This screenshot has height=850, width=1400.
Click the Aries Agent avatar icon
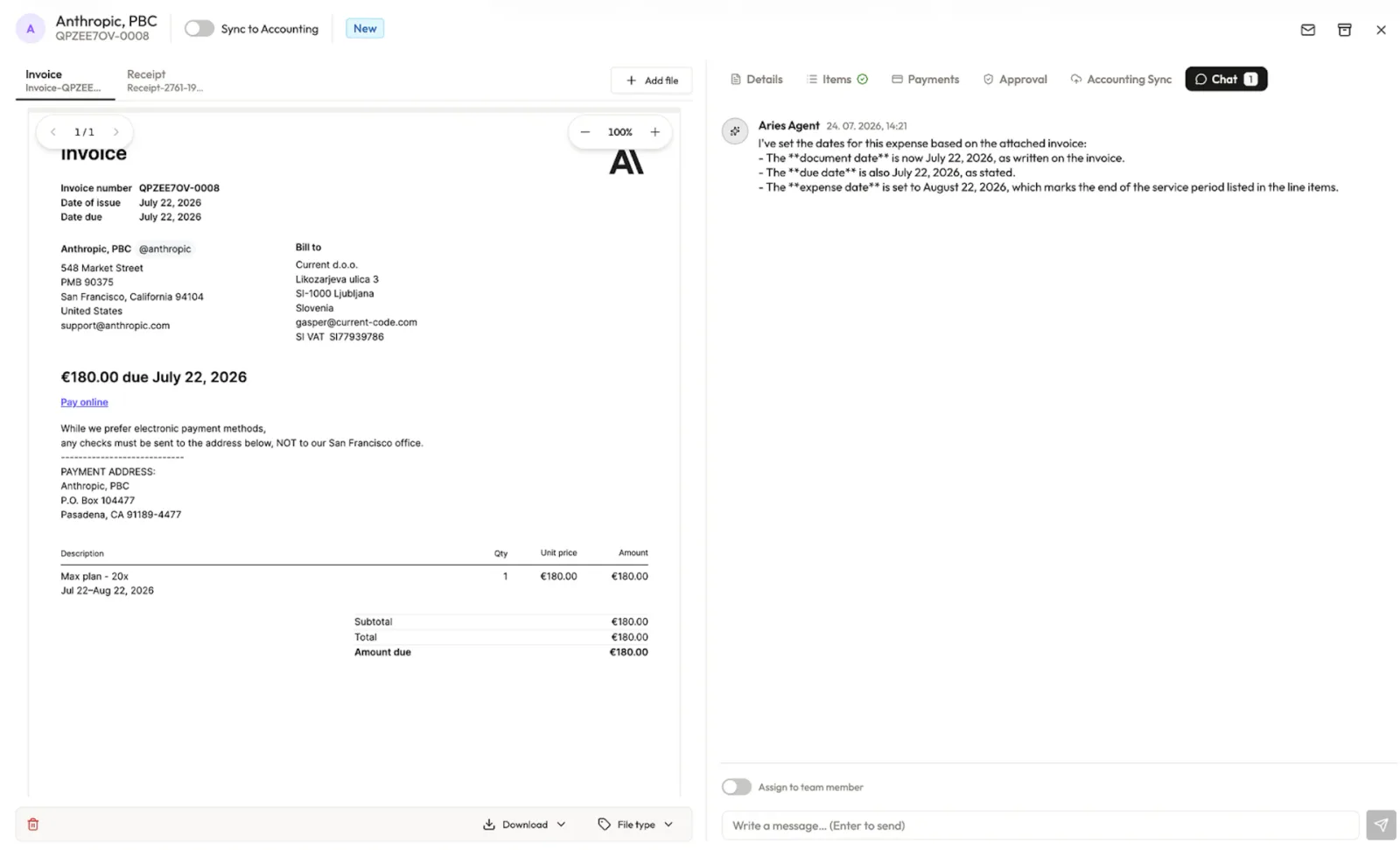click(735, 131)
